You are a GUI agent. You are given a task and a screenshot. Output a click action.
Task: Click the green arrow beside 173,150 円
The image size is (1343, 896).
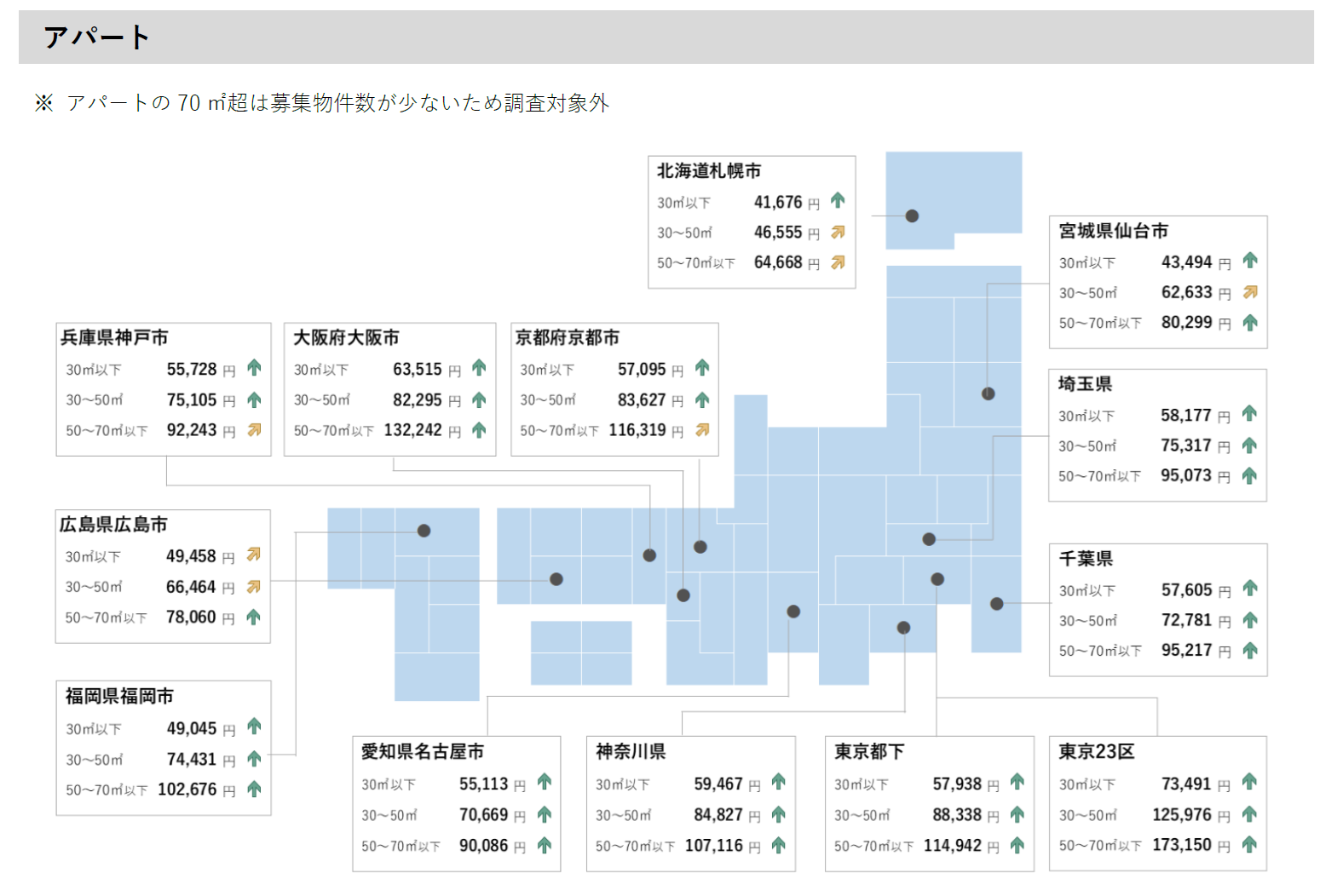tap(1249, 844)
